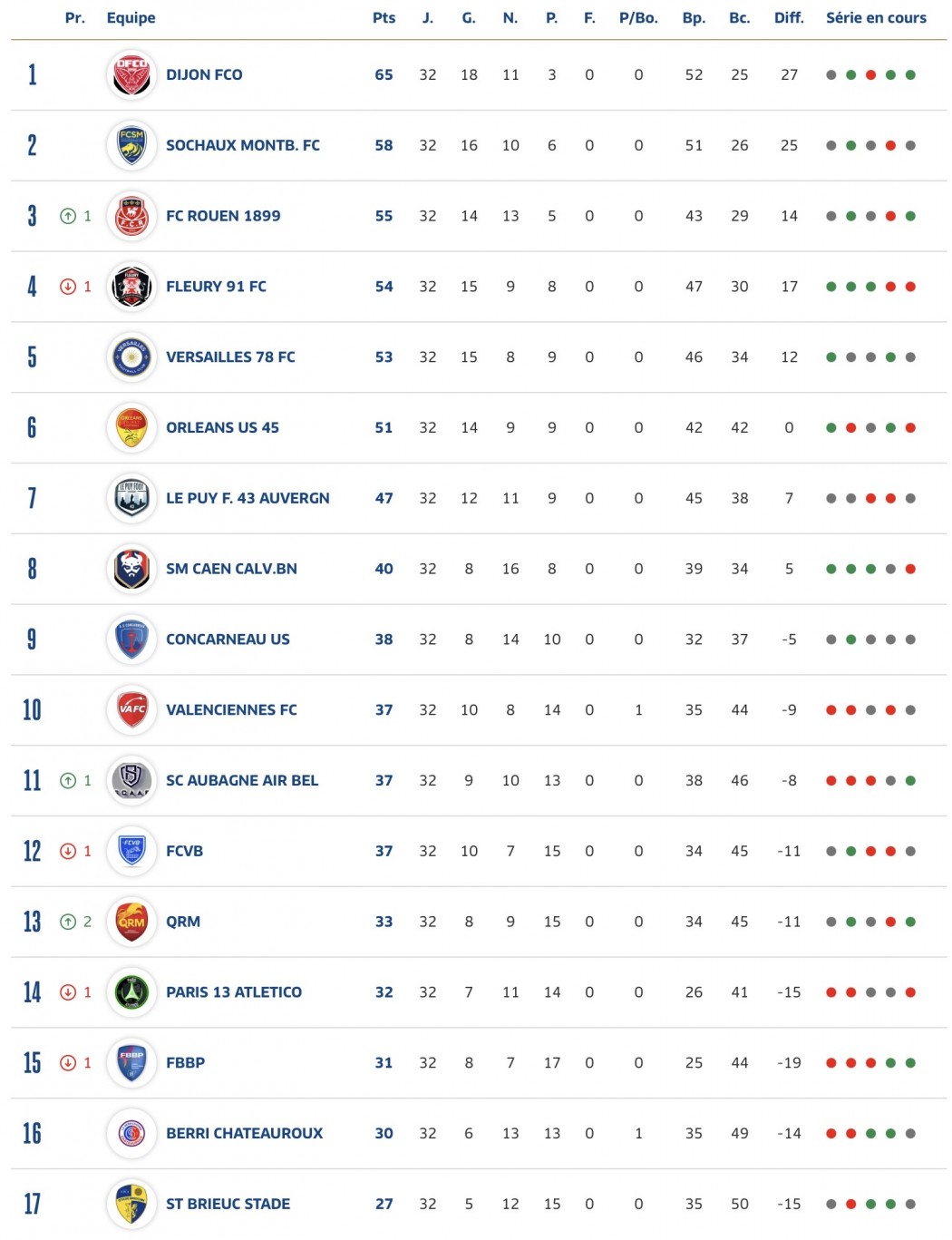Image resolution: width=952 pixels, height=1240 pixels.
Task: Click Concarneau's points value 38
Action: 384,640
